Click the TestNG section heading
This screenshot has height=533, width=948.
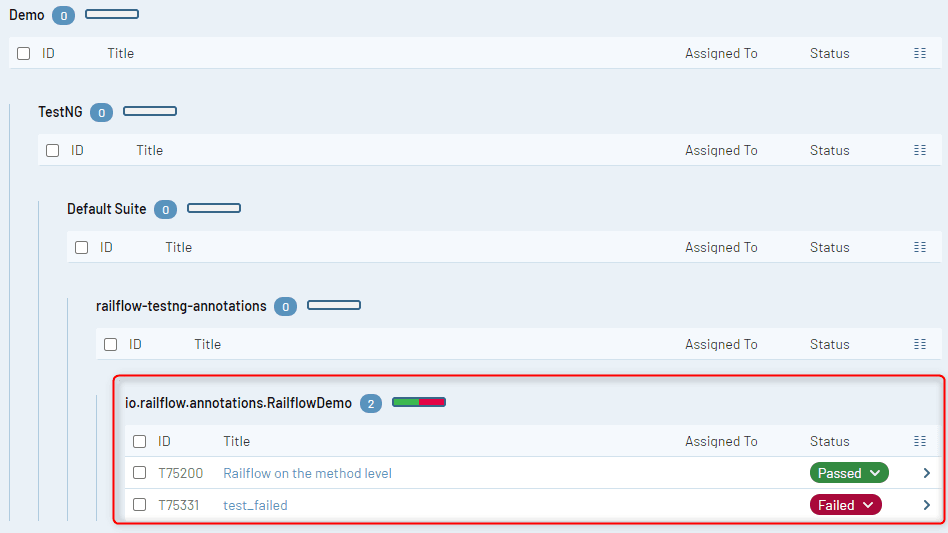click(x=60, y=112)
